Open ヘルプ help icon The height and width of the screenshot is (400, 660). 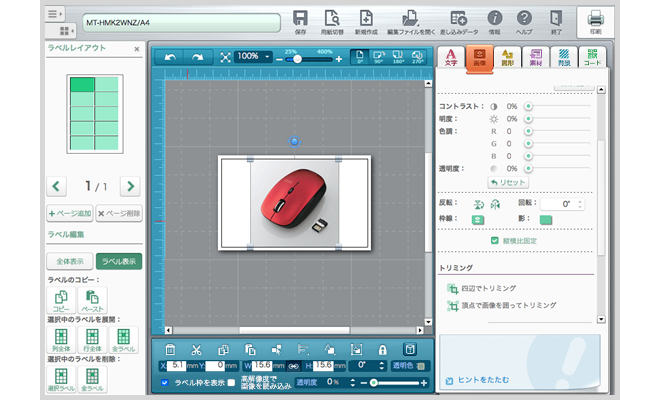[x=524, y=22]
